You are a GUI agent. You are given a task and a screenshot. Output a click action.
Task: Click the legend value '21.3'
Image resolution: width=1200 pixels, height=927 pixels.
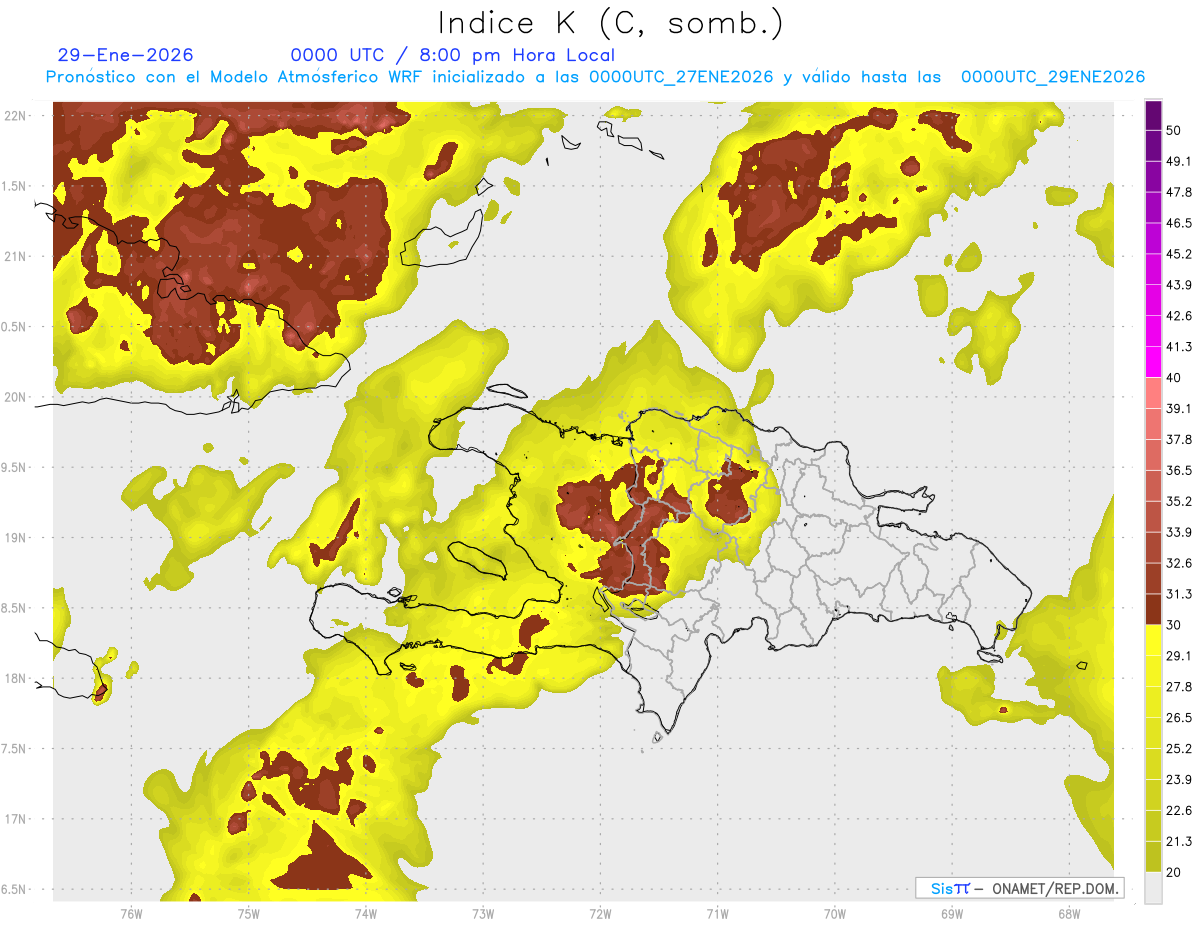[x=1179, y=842]
